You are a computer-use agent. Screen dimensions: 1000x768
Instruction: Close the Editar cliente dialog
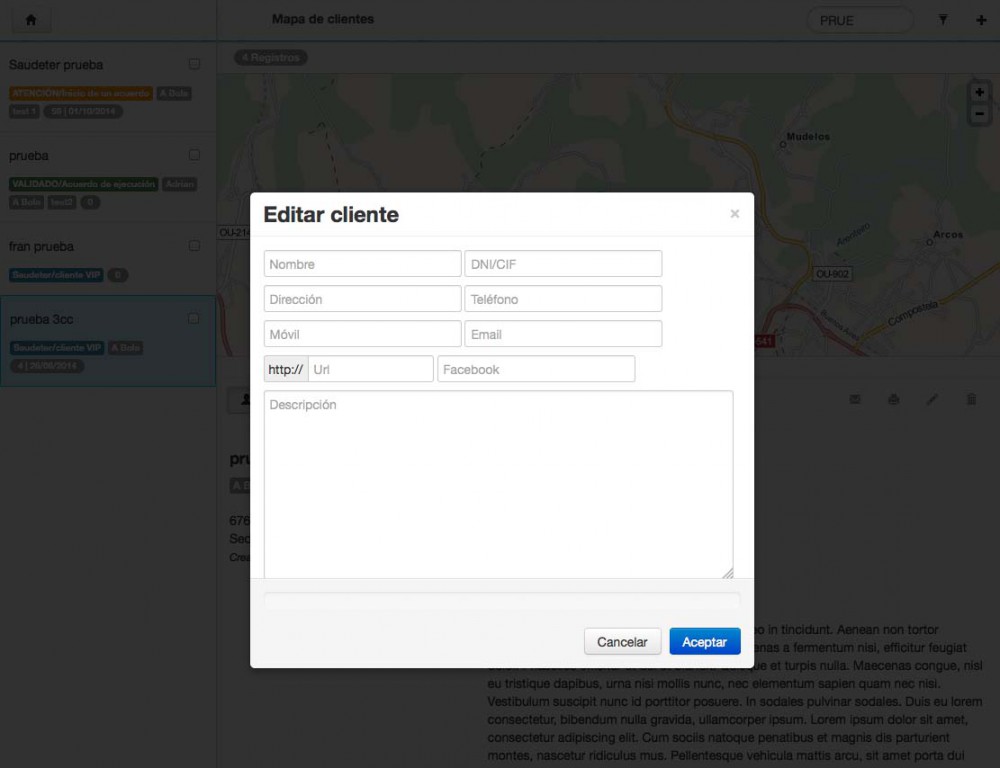pos(735,214)
